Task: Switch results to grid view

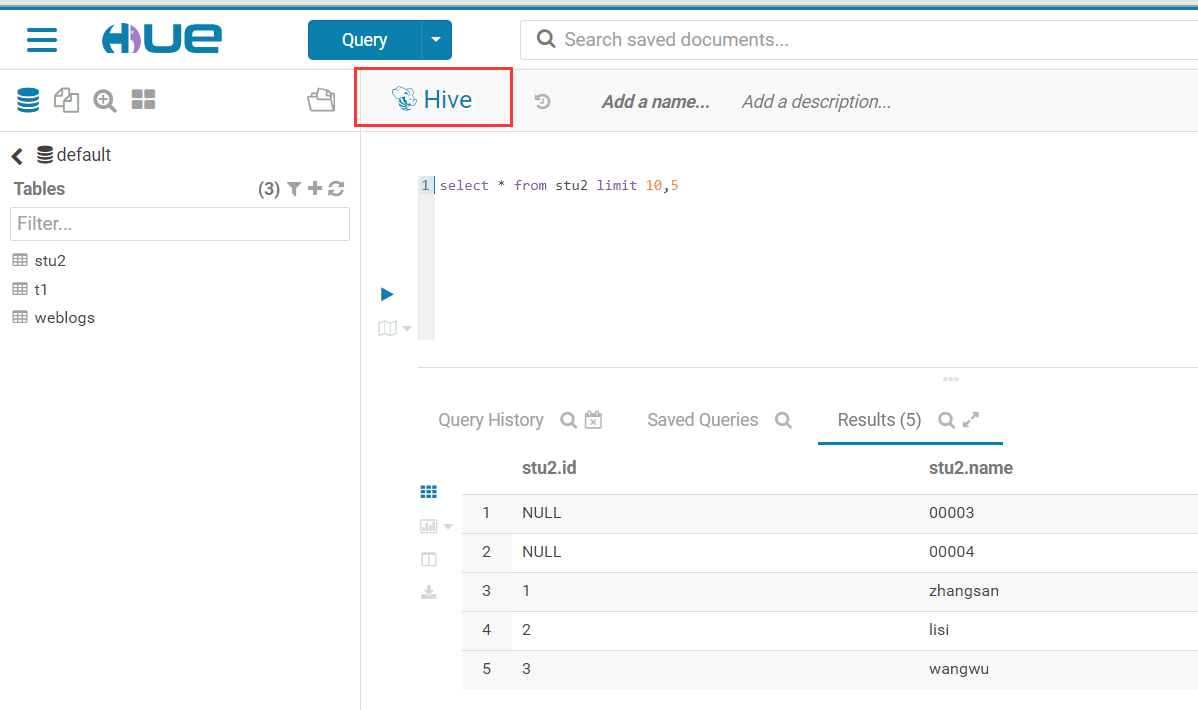Action: [x=429, y=492]
